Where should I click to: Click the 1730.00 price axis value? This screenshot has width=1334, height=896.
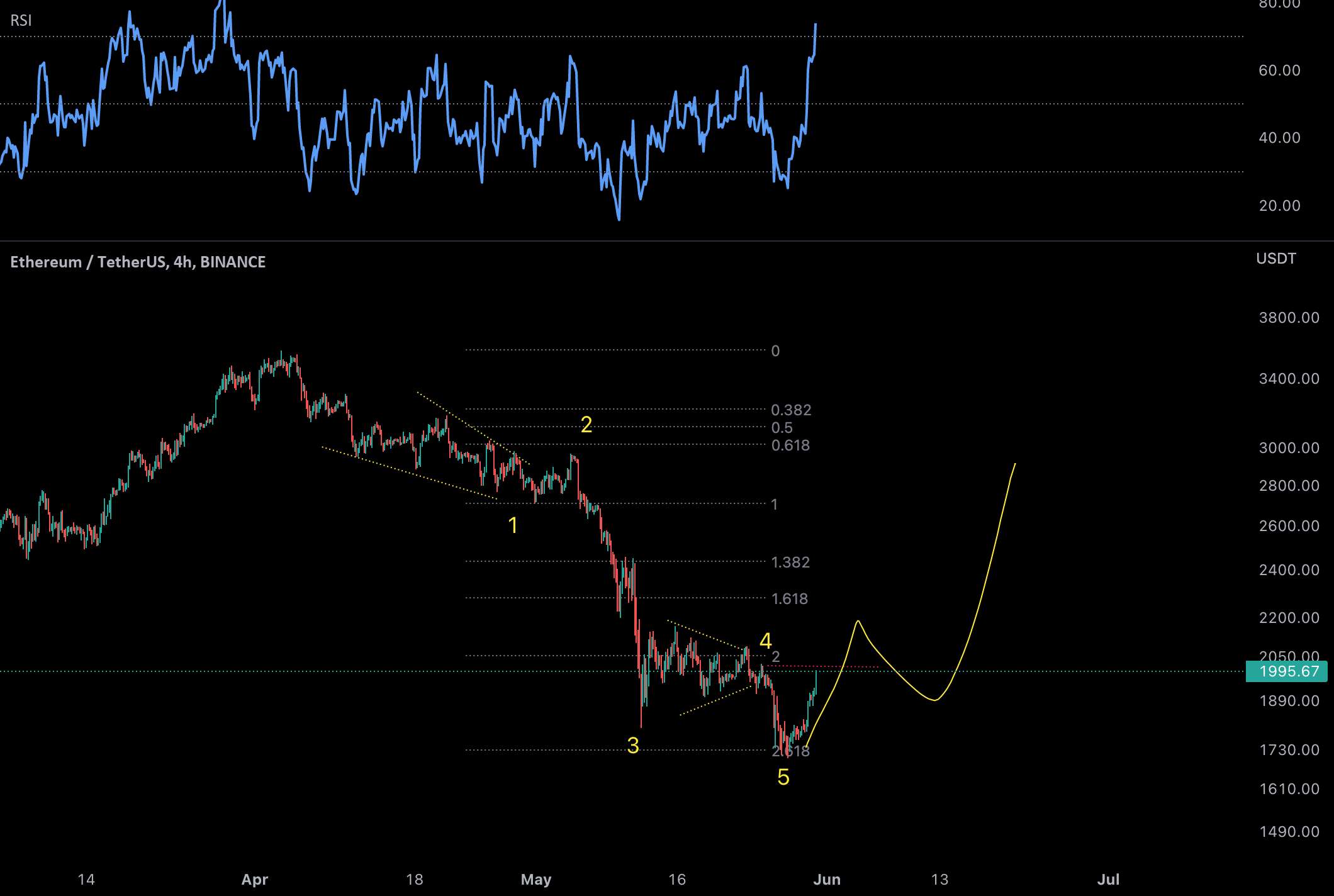pyautogui.click(x=1289, y=749)
